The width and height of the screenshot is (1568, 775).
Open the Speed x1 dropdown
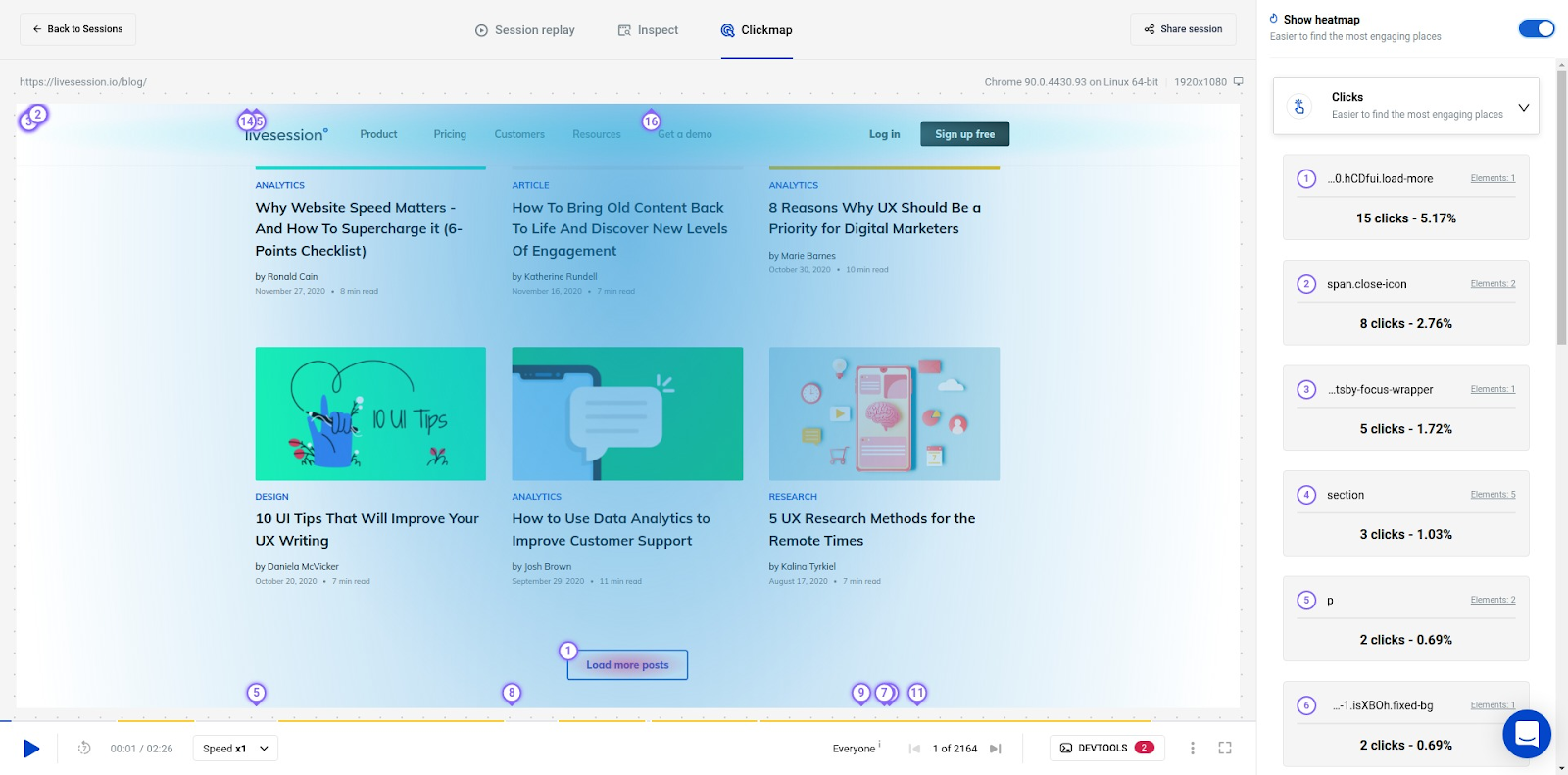click(235, 749)
